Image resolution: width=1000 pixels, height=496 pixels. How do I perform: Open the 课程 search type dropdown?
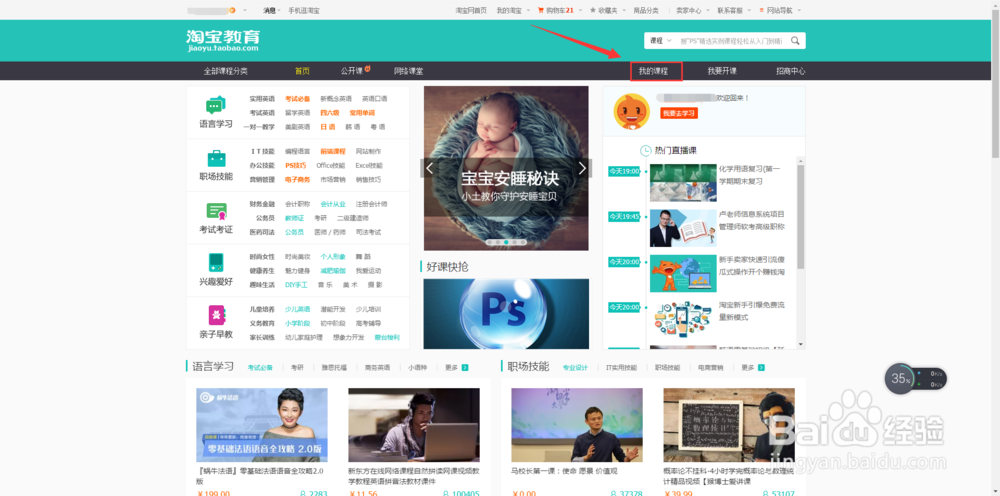pyautogui.click(x=661, y=41)
